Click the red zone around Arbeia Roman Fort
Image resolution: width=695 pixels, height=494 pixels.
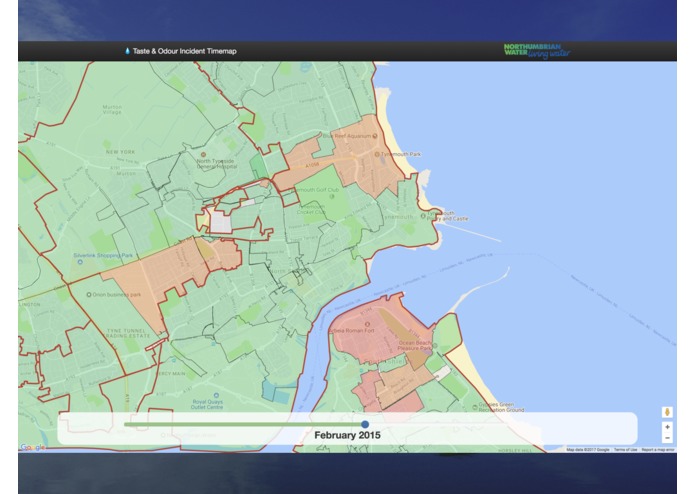[x=355, y=341]
